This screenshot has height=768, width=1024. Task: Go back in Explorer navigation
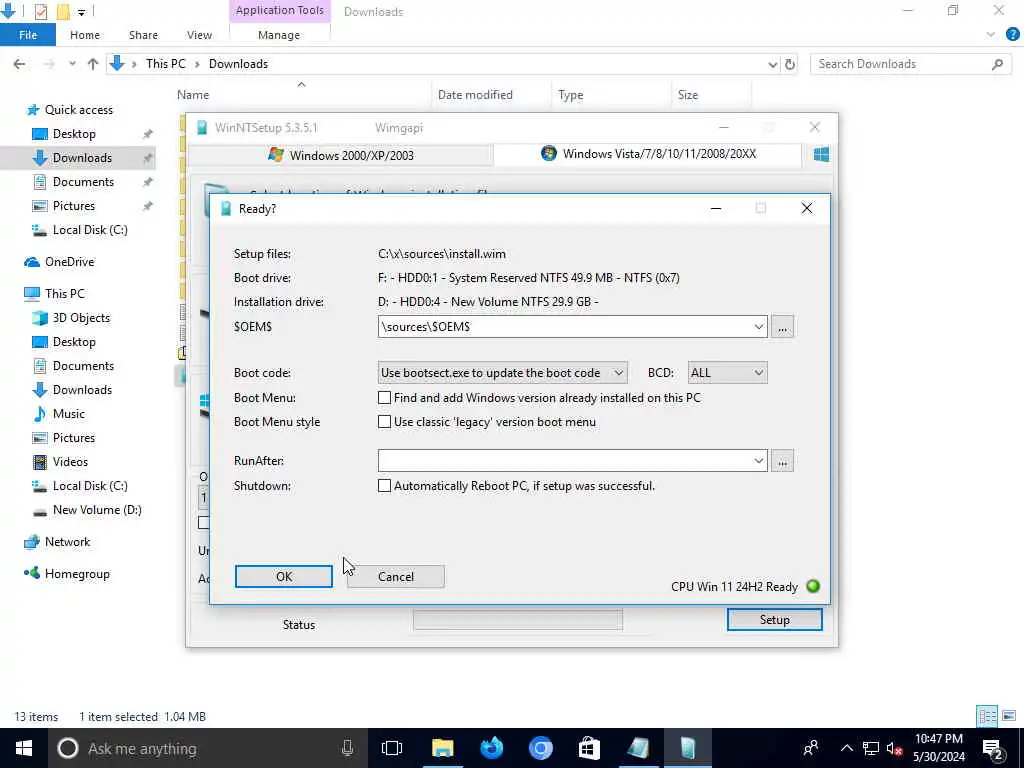pos(20,64)
